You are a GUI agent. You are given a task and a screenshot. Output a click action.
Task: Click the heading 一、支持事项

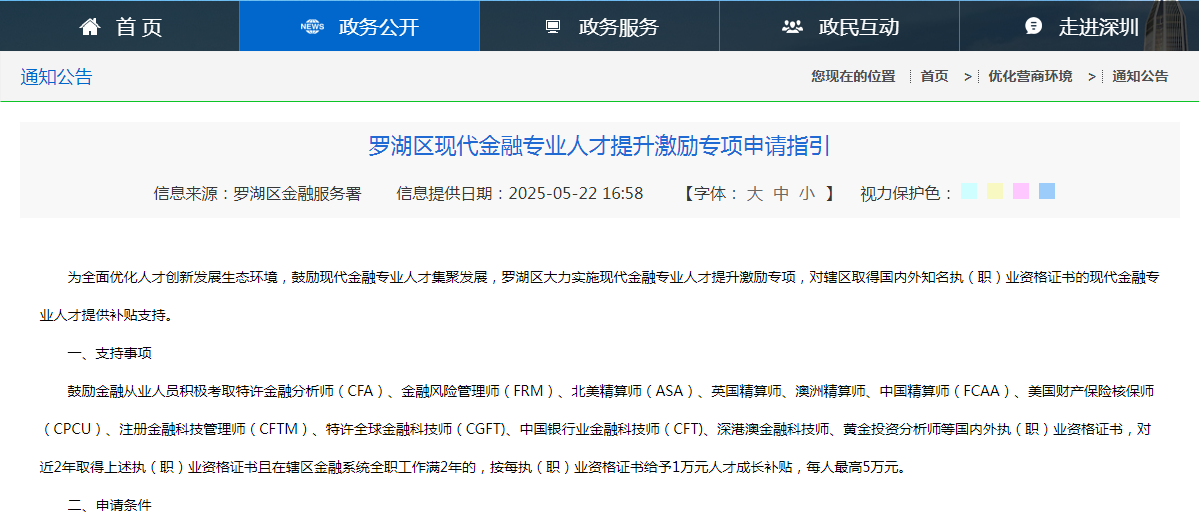[109, 353]
